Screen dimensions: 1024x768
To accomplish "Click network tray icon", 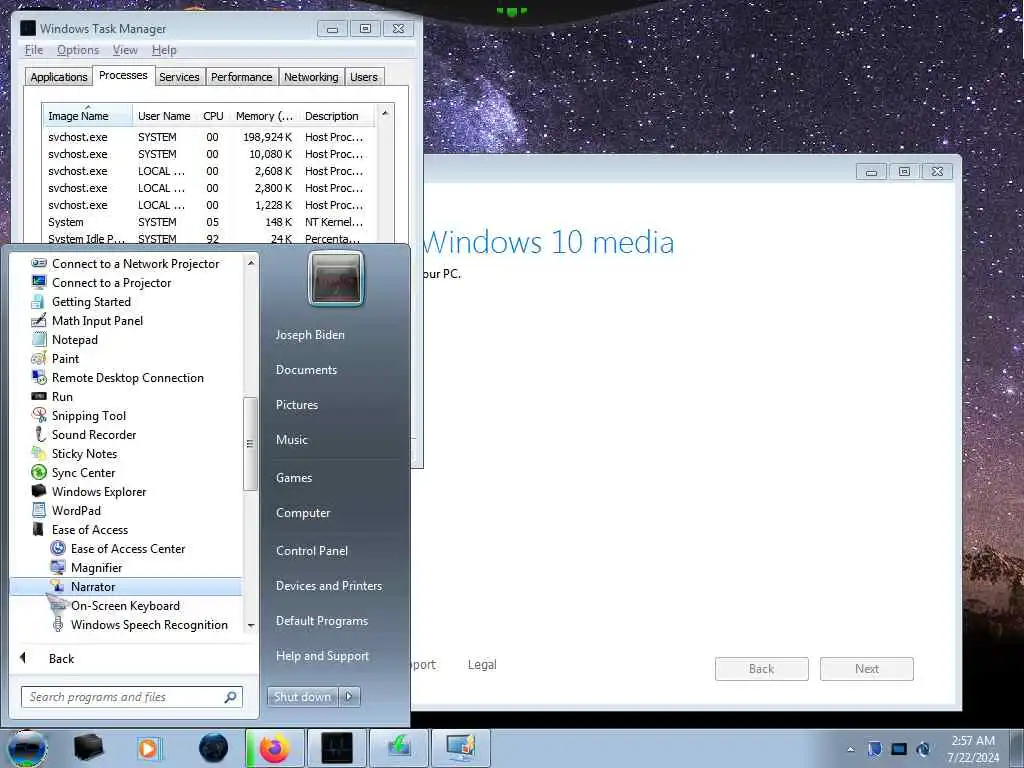I will pyautogui.click(x=899, y=749).
